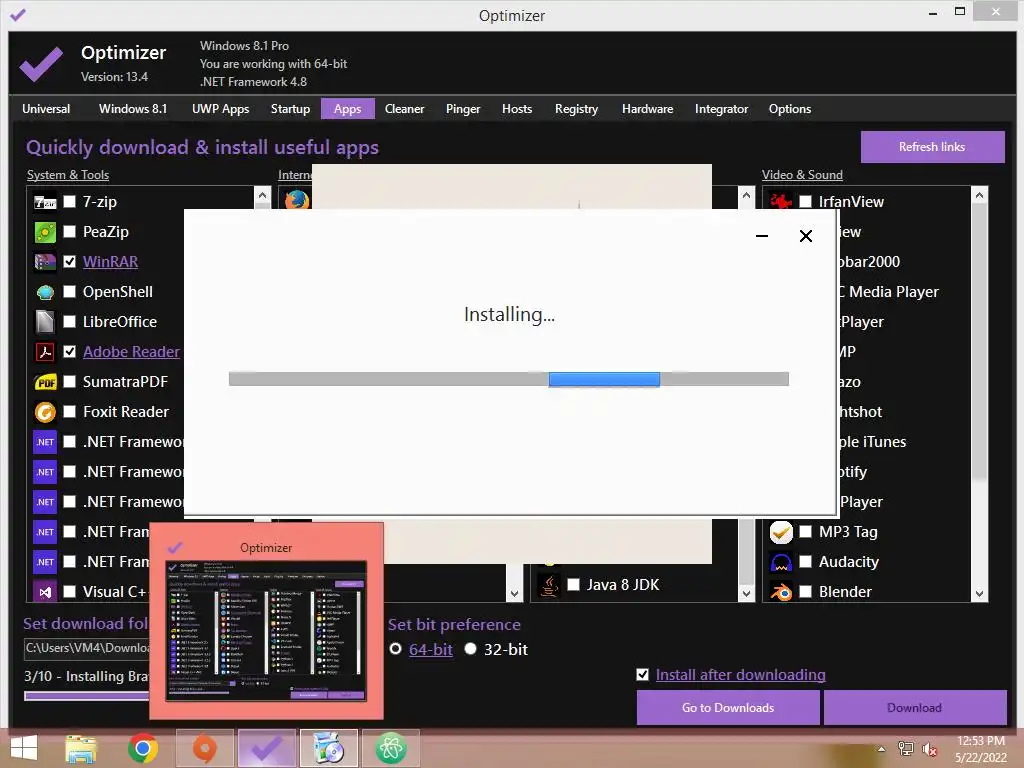Click the download folder path field

tap(87, 648)
